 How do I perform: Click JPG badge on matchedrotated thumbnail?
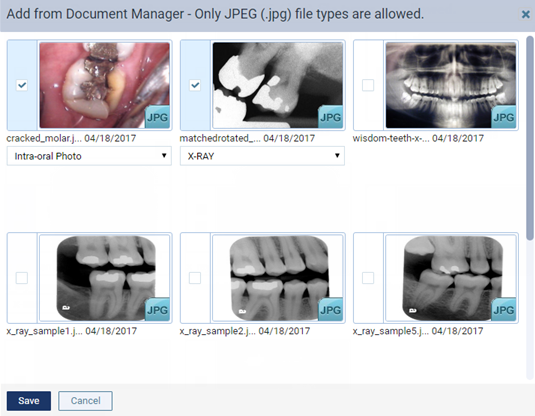[x=330, y=117]
